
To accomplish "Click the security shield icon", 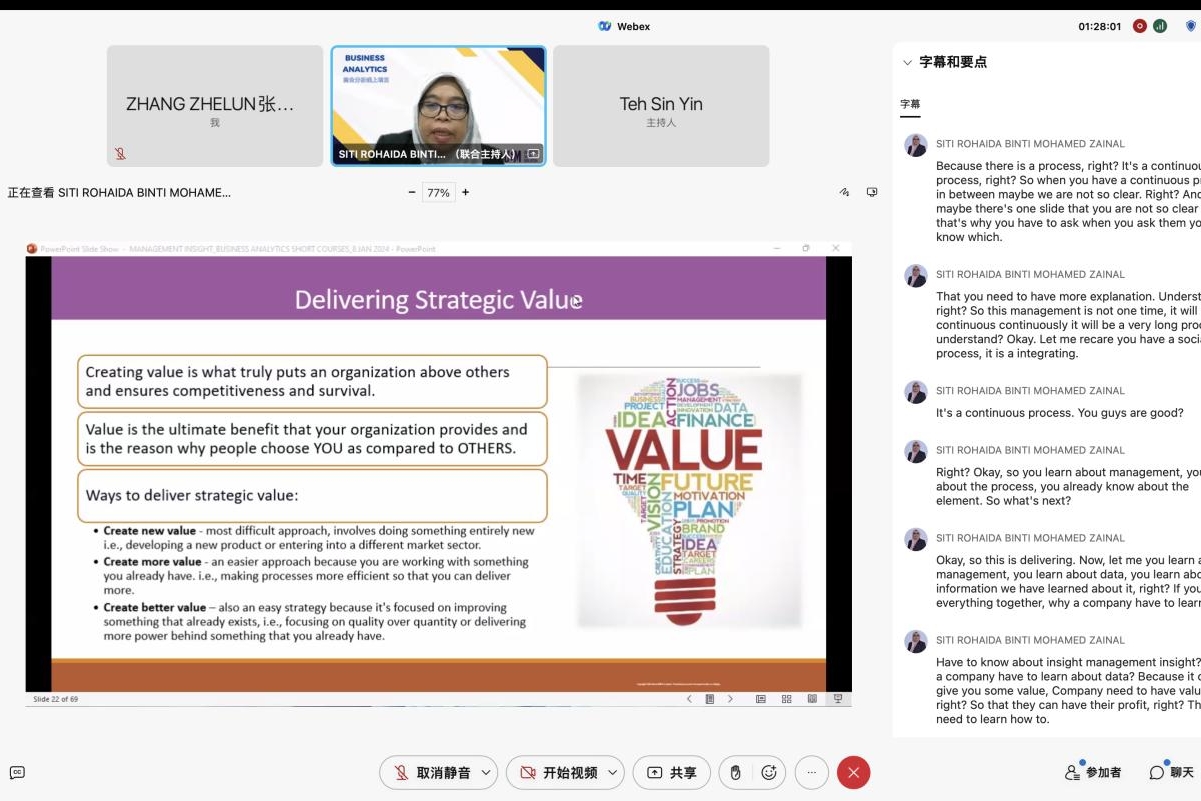I will 1190,26.
